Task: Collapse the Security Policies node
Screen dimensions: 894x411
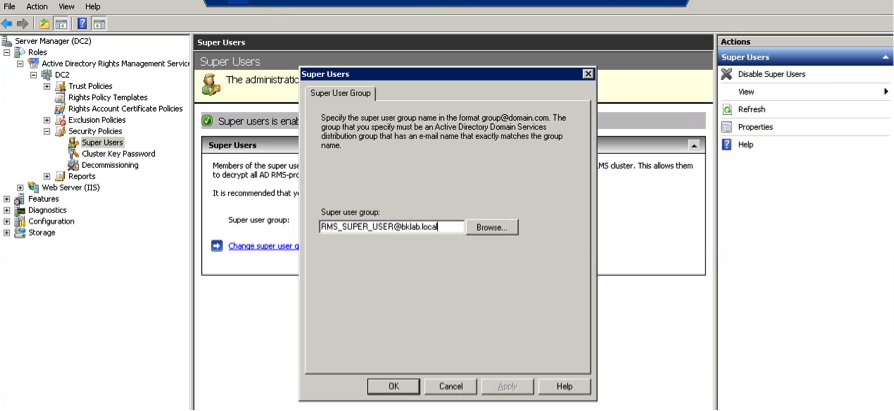Action: click(x=47, y=131)
